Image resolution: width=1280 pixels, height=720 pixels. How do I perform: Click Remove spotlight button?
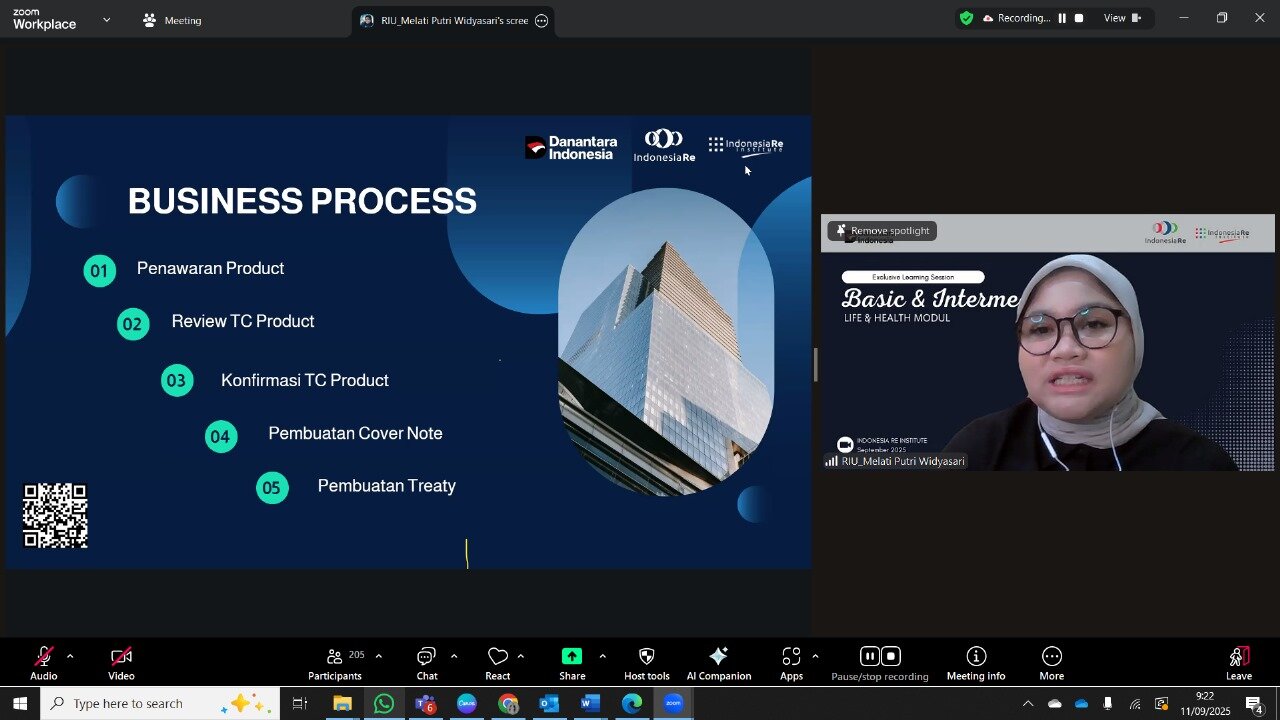tap(882, 231)
